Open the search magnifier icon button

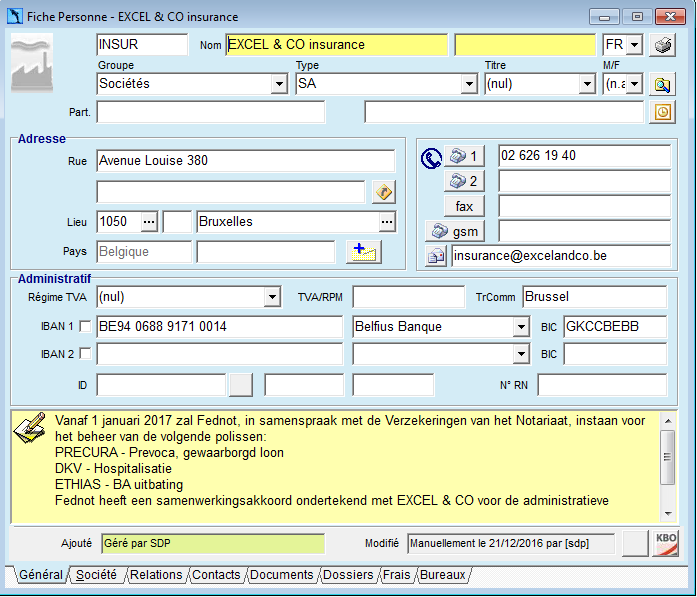(662, 84)
